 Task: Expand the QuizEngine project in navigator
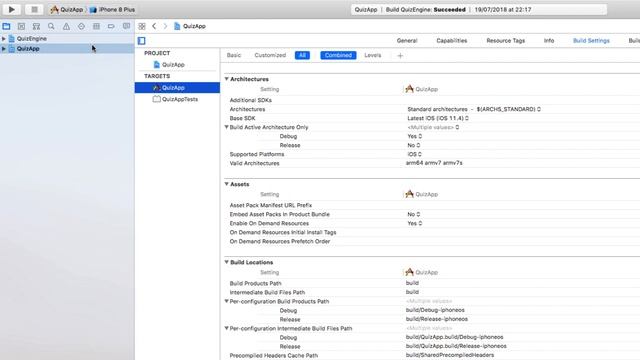(x=4, y=39)
